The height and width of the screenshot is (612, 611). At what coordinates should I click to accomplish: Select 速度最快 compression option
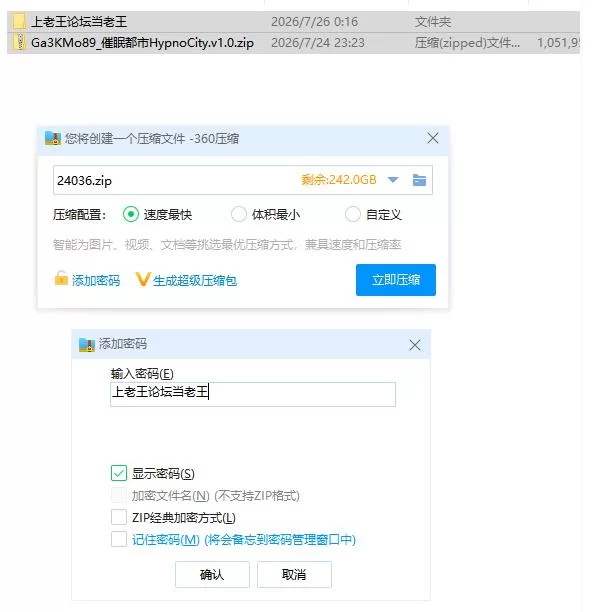click(x=131, y=214)
